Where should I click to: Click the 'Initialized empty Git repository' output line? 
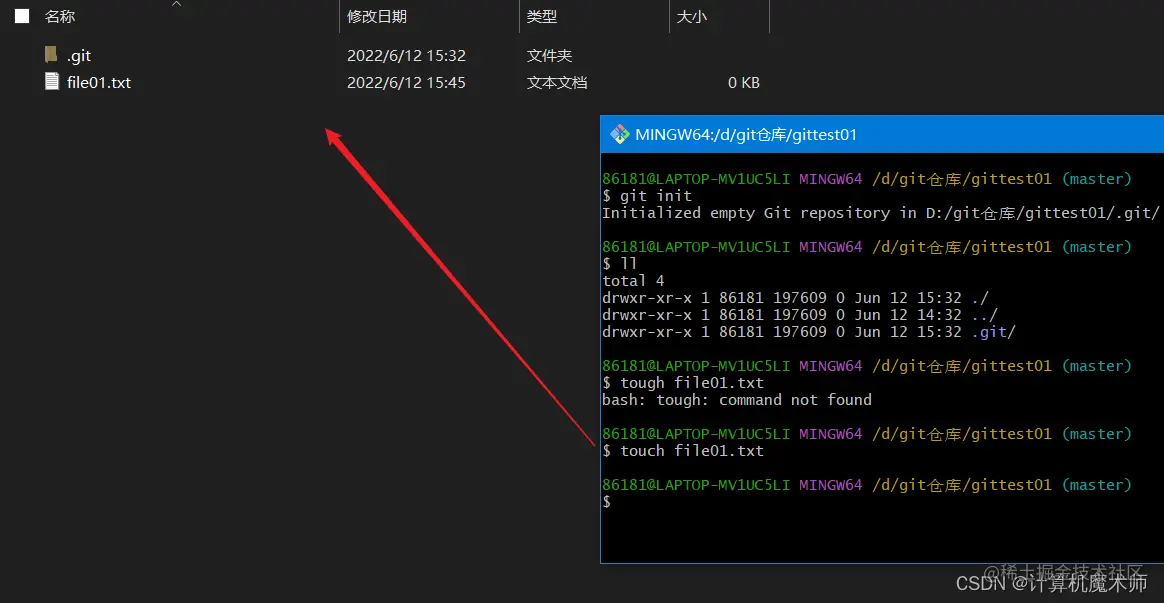[x=880, y=213]
